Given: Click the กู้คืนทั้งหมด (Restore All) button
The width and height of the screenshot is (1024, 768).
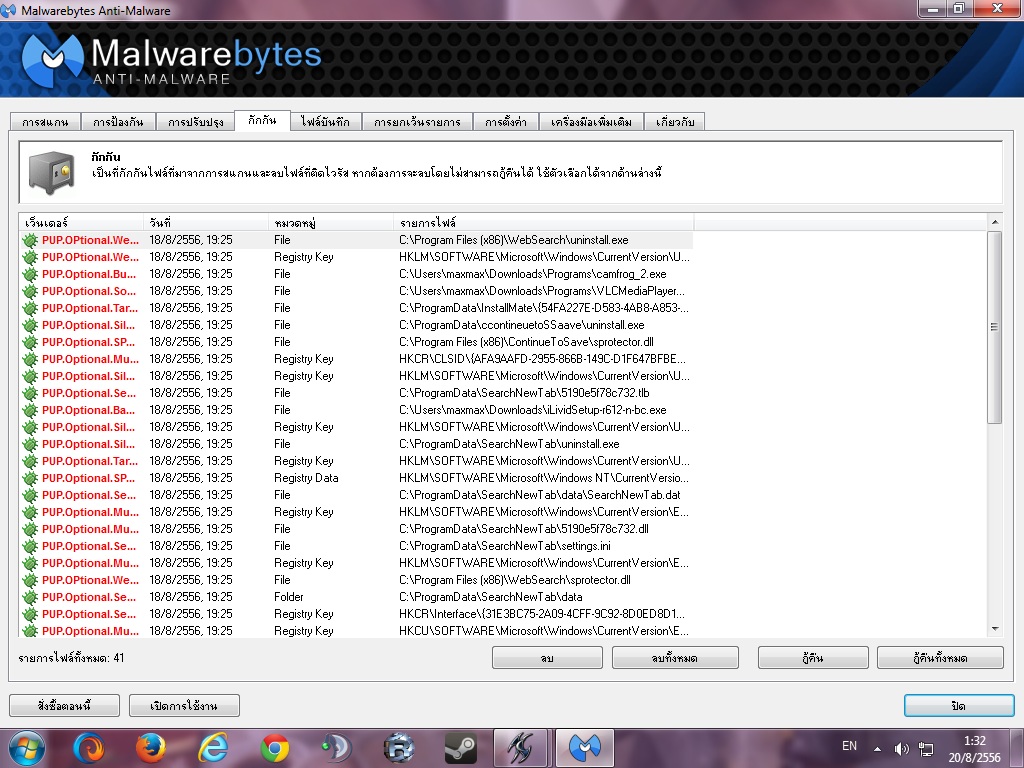Looking at the screenshot, I should tap(940, 658).
